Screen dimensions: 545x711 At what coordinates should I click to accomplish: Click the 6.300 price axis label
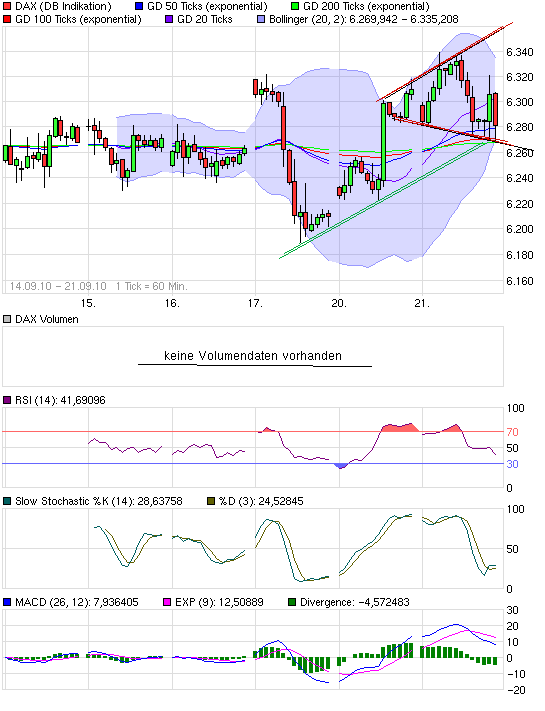click(520, 102)
